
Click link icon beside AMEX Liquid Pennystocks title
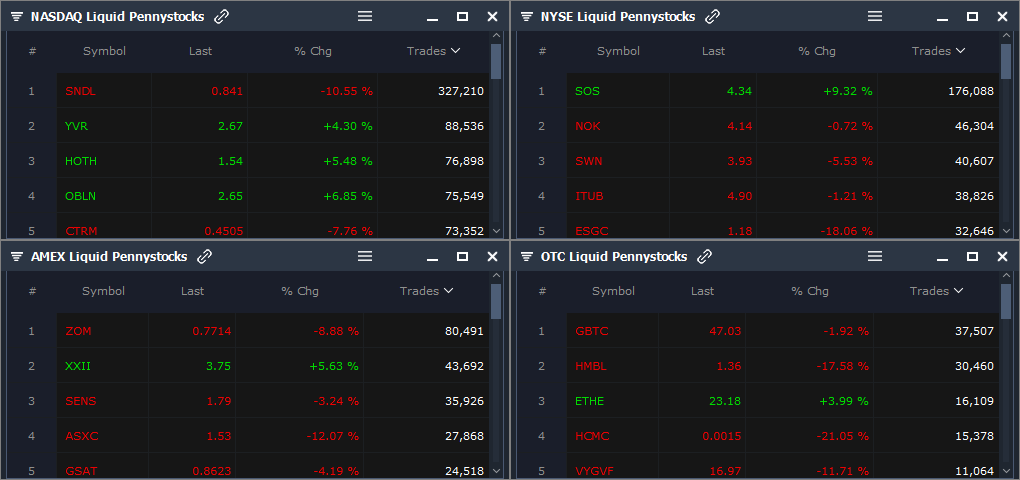pyautogui.click(x=205, y=257)
